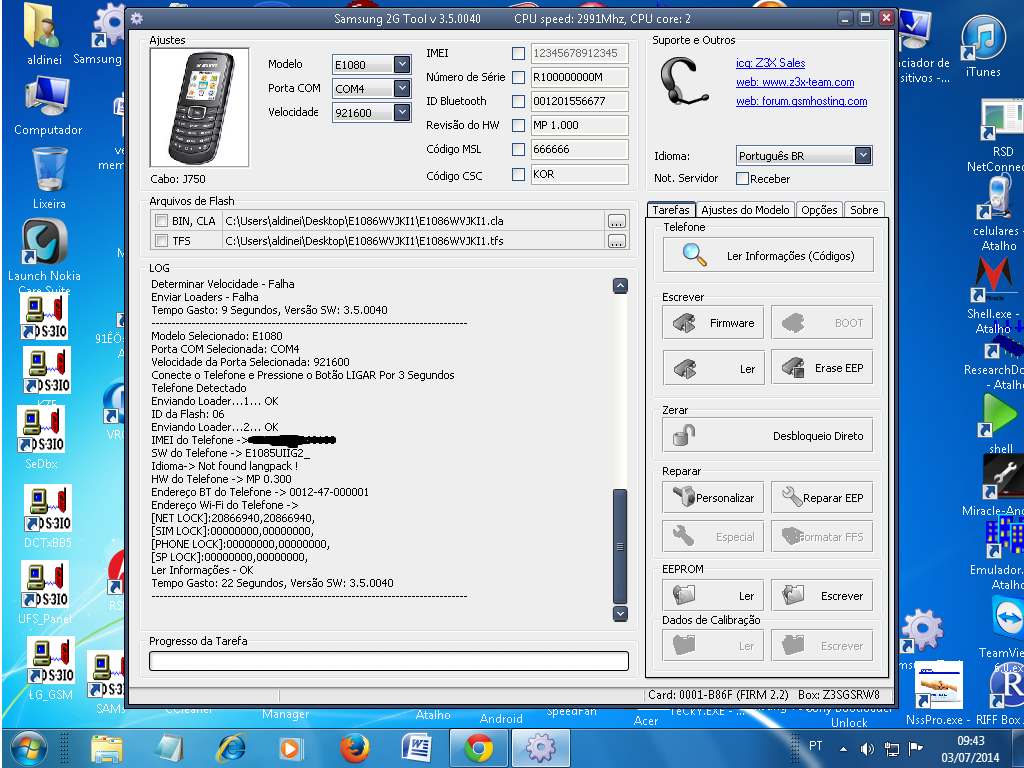Screen dimensions: 1024x768
Task: Switch to Ajustes do Modelo tab
Action: tap(745, 210)
